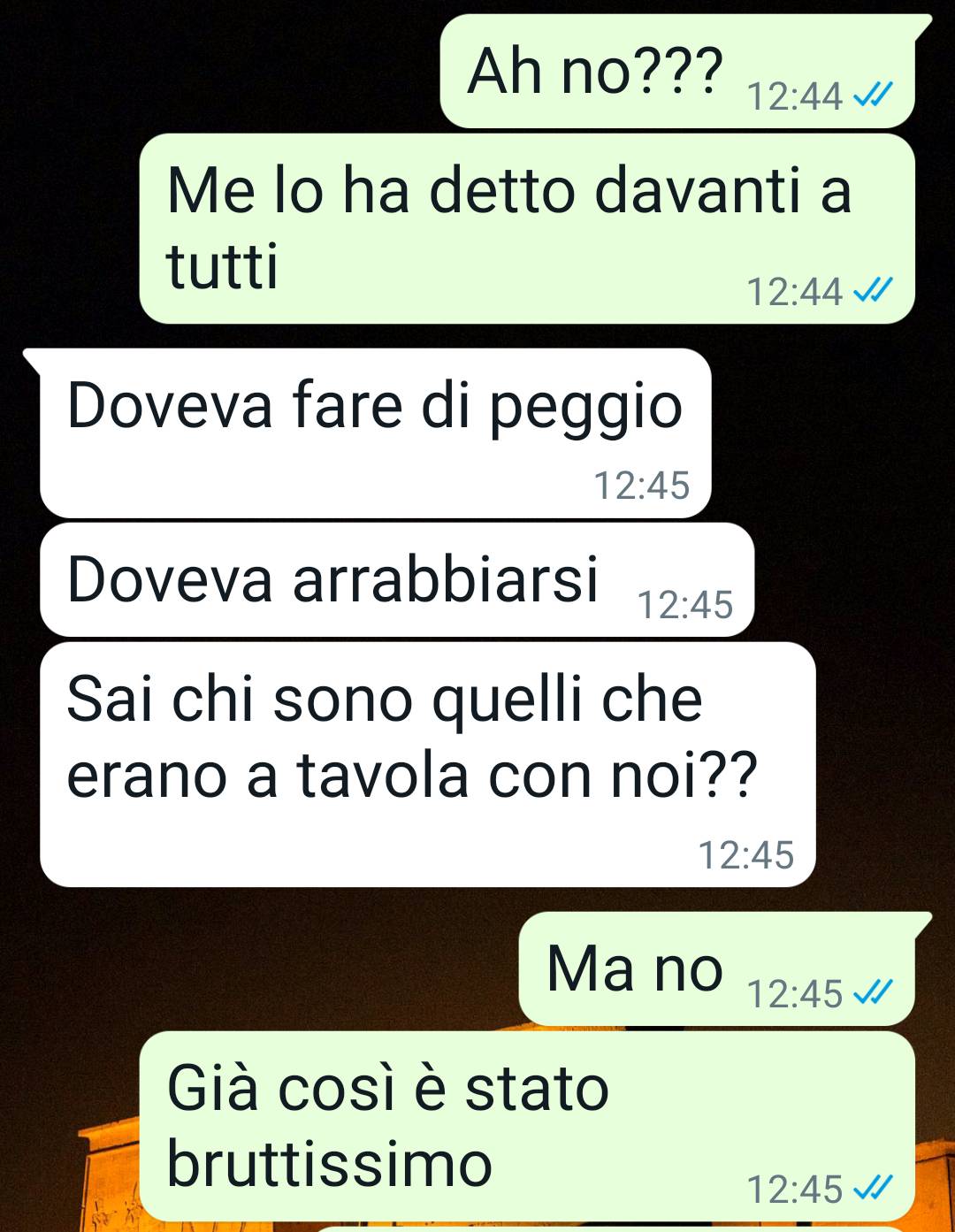This screenshot has height=1232, width=955.
Task: Tap the dark chat wallpaper beside 'Doveva arrabbiarsi'
Action: [849, 579]
